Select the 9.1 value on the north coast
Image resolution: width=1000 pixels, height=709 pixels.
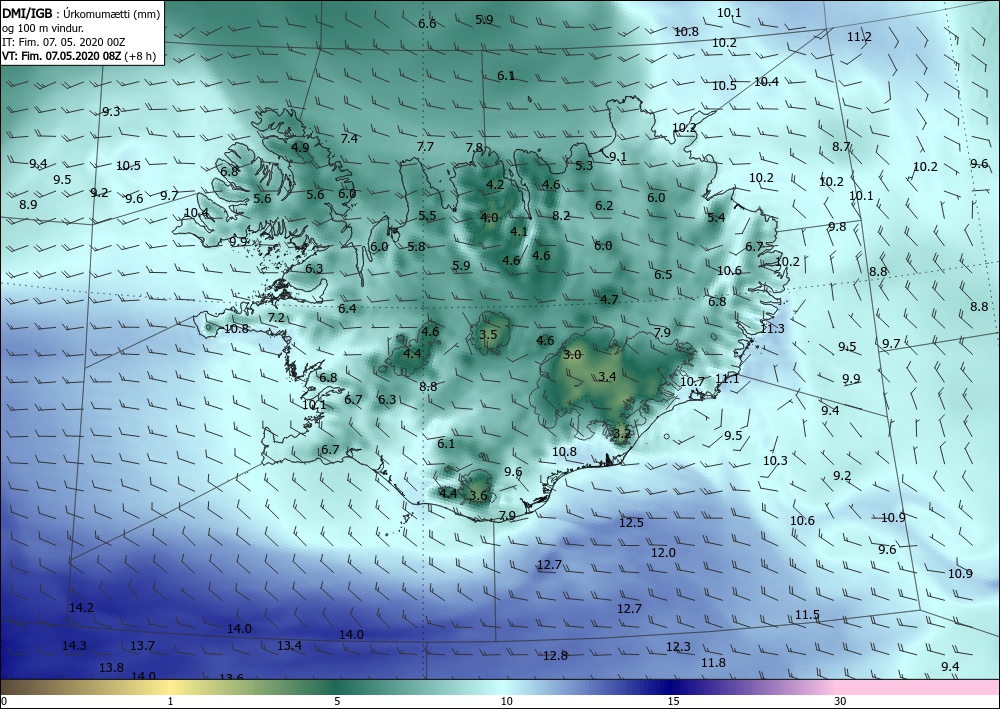tap(618, 156)
